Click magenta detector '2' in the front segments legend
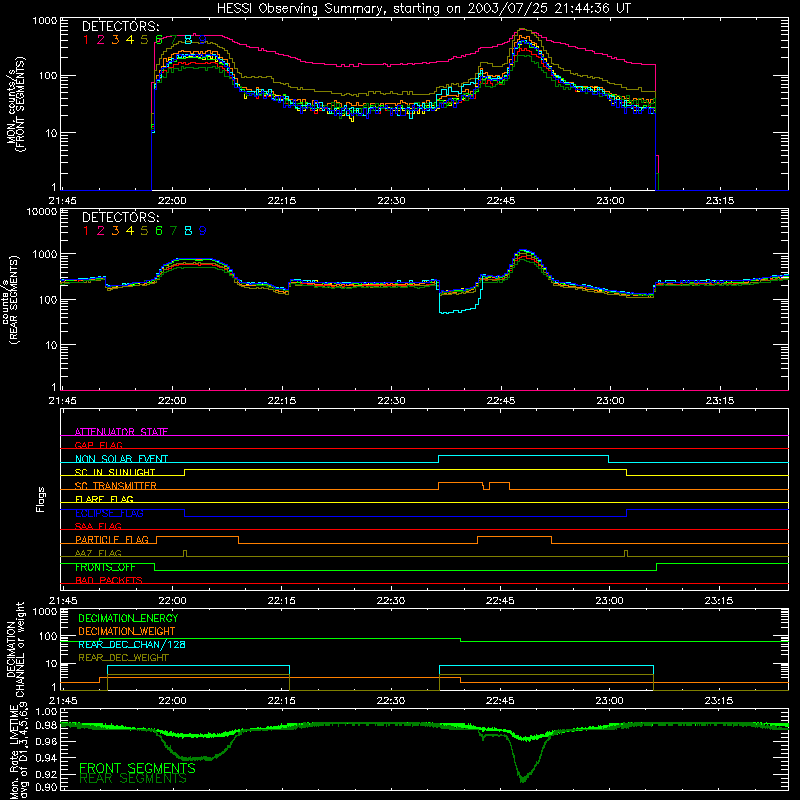The height and width of the screenshot is (800, 800). (x=101, y=40)
